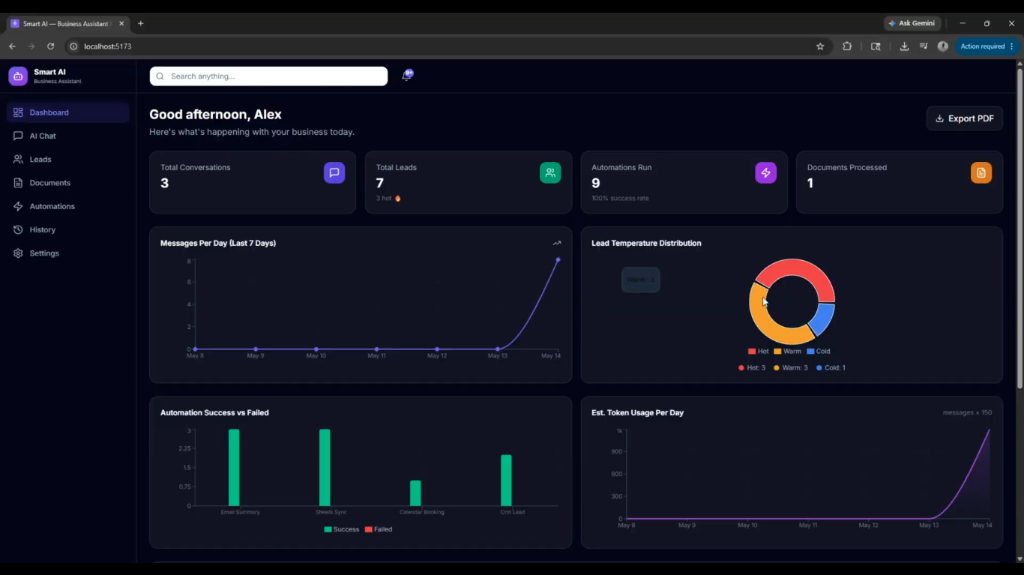Click the Cold legend blue swatch
This screenshot has height=575, width=1024.
point(810,352)
